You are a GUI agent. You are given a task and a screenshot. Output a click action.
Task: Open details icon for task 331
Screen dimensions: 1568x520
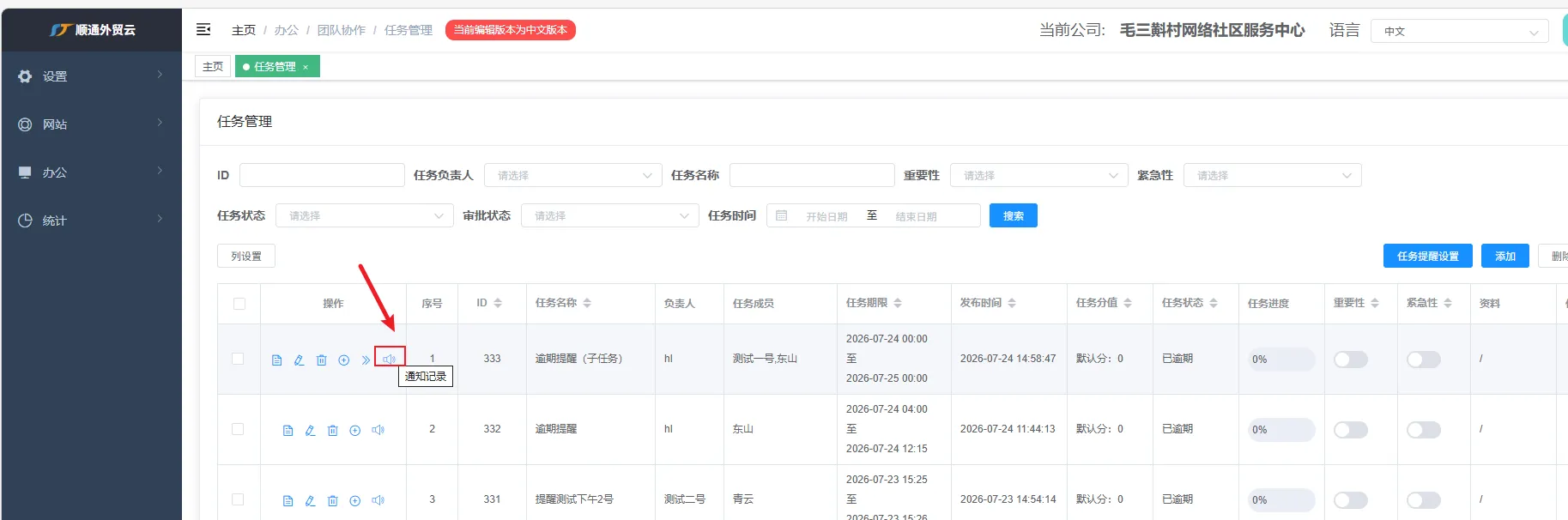click(288, 501)
